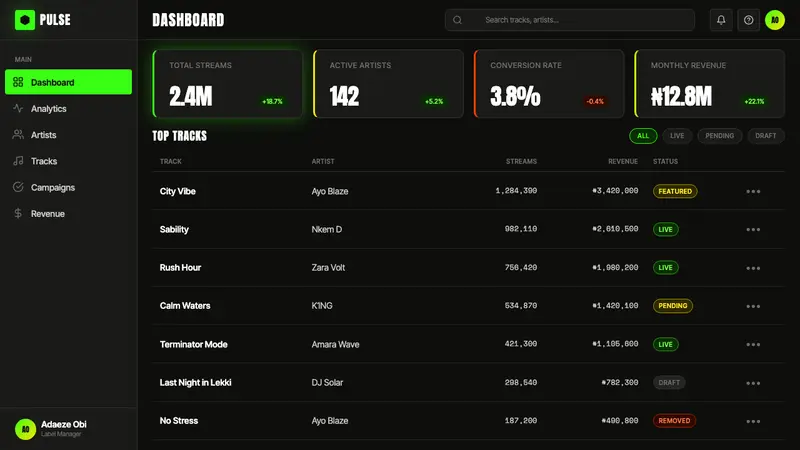Open Revenue from the sidebar
Image resolution: width=800 pixels, height=450 pixels.
click(68, 213)
